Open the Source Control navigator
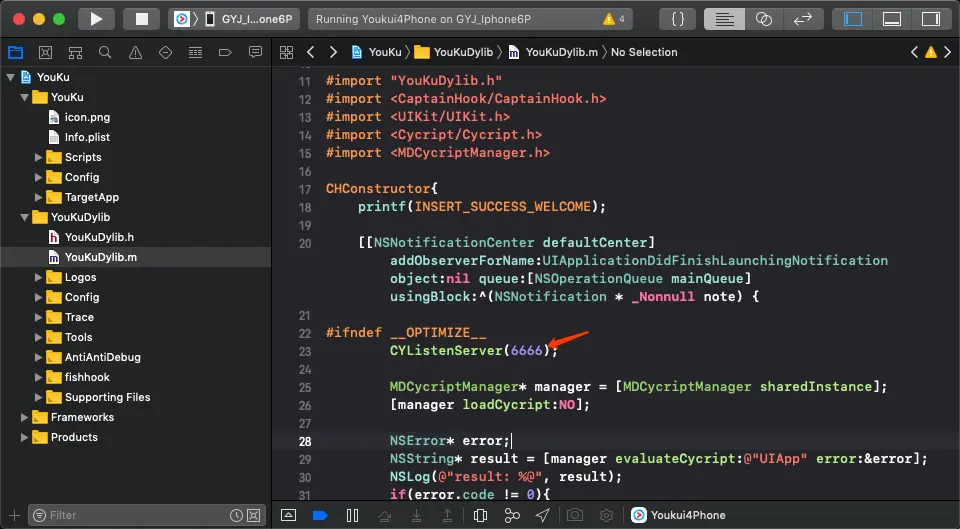Screen dimensions: 960x529 pos(45,53)
